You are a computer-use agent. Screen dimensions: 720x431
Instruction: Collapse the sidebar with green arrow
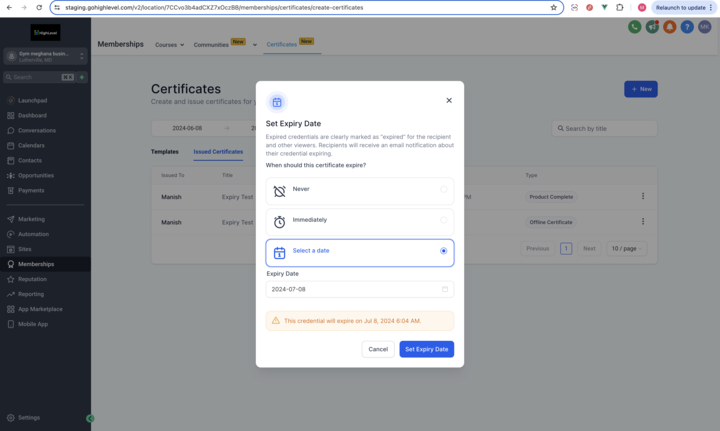coord(90,418)
